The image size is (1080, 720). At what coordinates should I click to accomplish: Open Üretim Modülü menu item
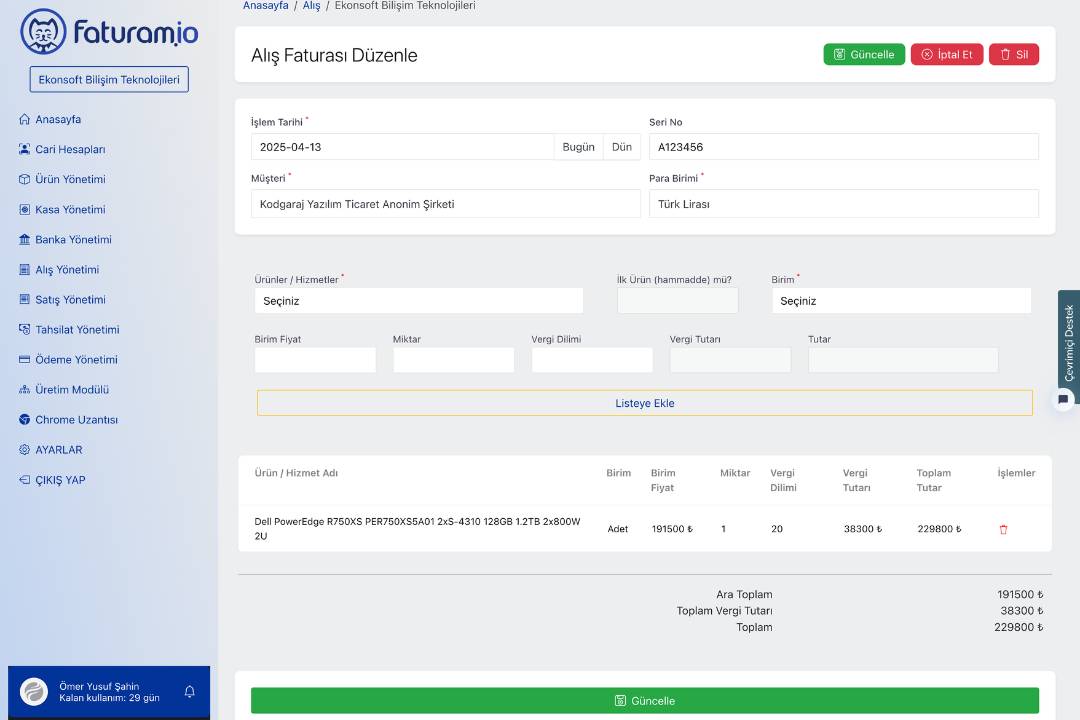(x=72, y=389)
